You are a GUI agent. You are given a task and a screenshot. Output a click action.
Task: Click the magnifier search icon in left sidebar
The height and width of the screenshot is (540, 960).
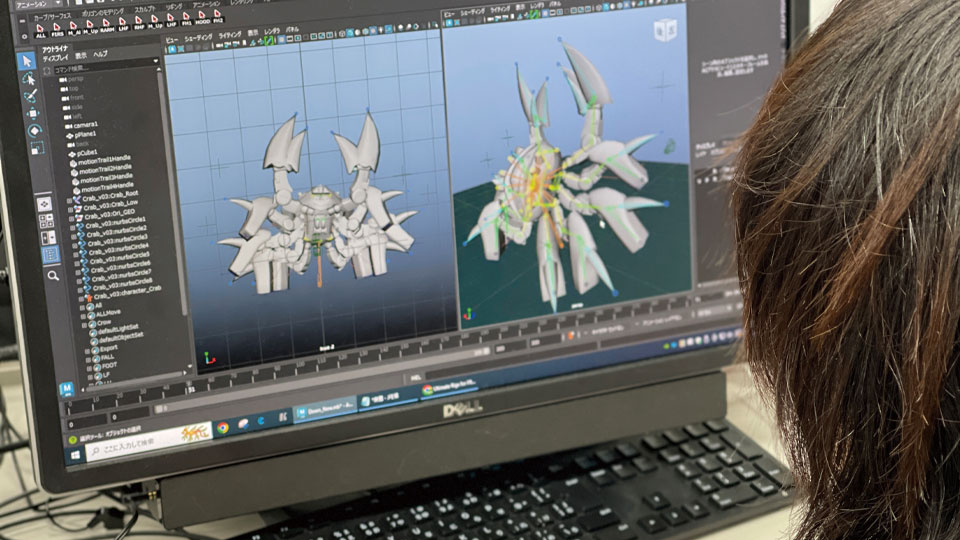point(52,276)
